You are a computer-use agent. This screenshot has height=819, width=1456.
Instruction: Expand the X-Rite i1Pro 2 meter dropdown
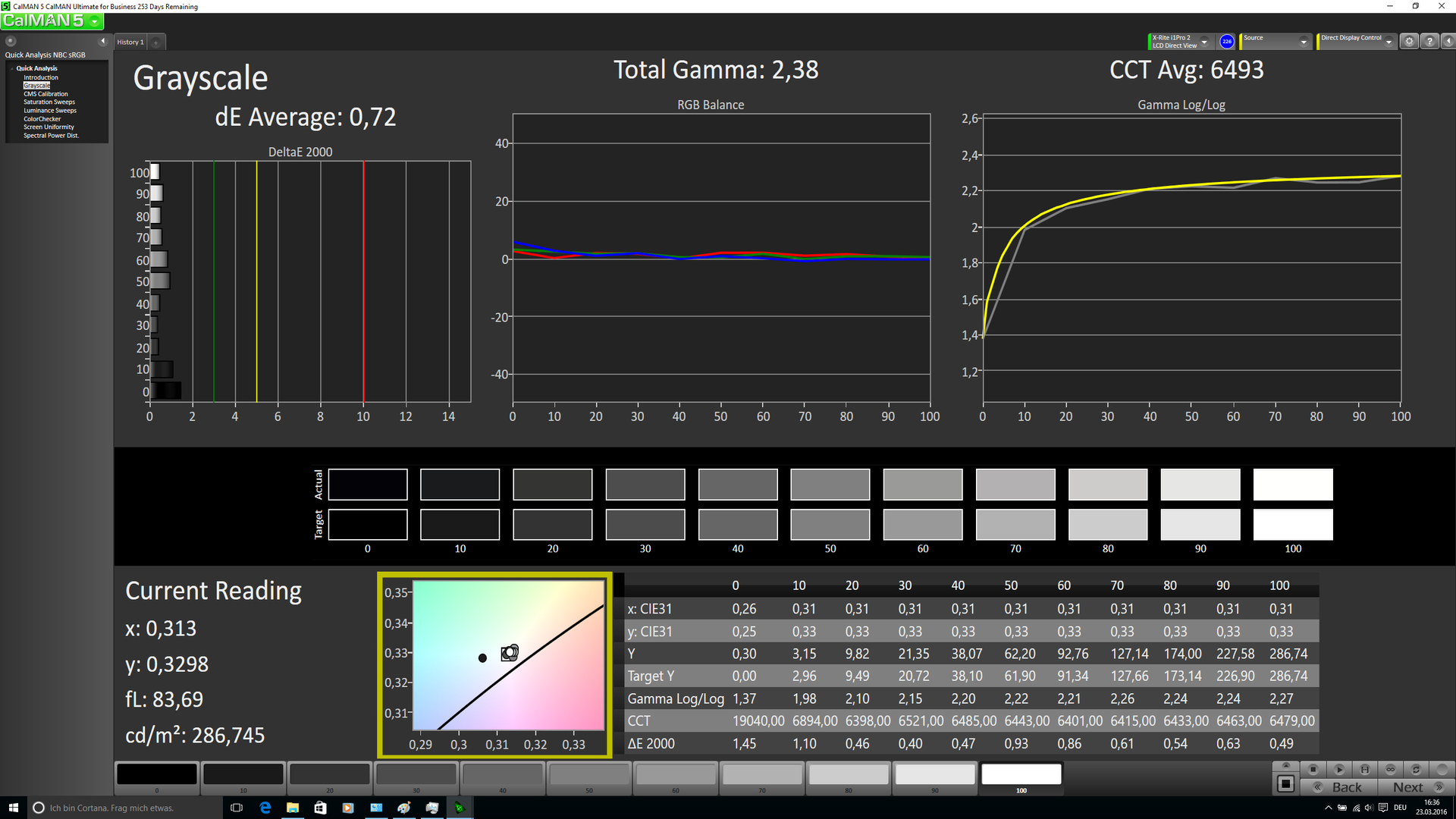1204,42
